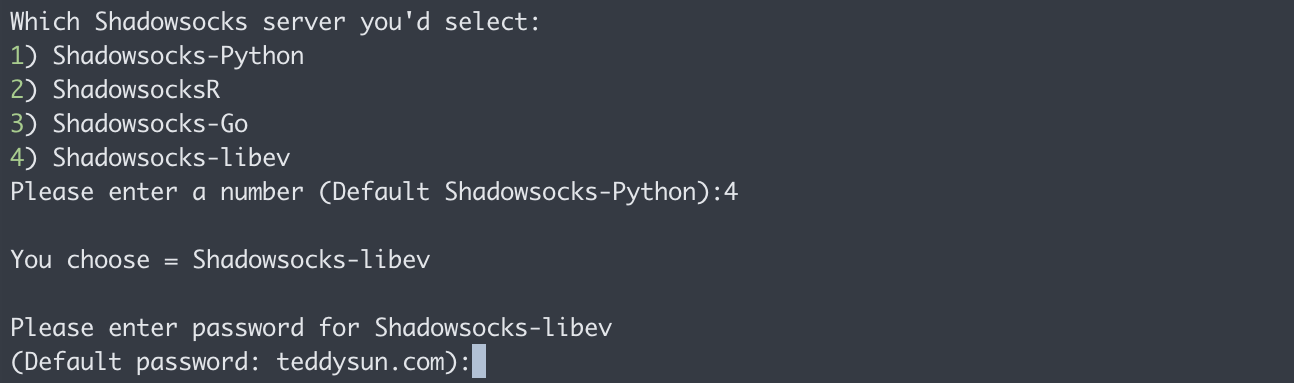The image size is (1294, 383).
Task: Click the entered number 4 after the prompt
Action: pos(731,192)
